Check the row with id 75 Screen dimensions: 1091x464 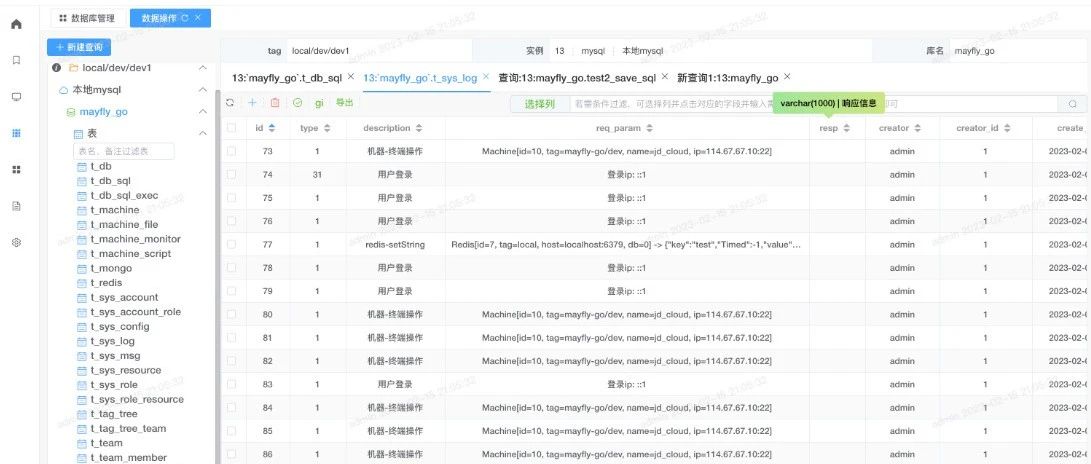pyautogui.click(x=232, y=198)
